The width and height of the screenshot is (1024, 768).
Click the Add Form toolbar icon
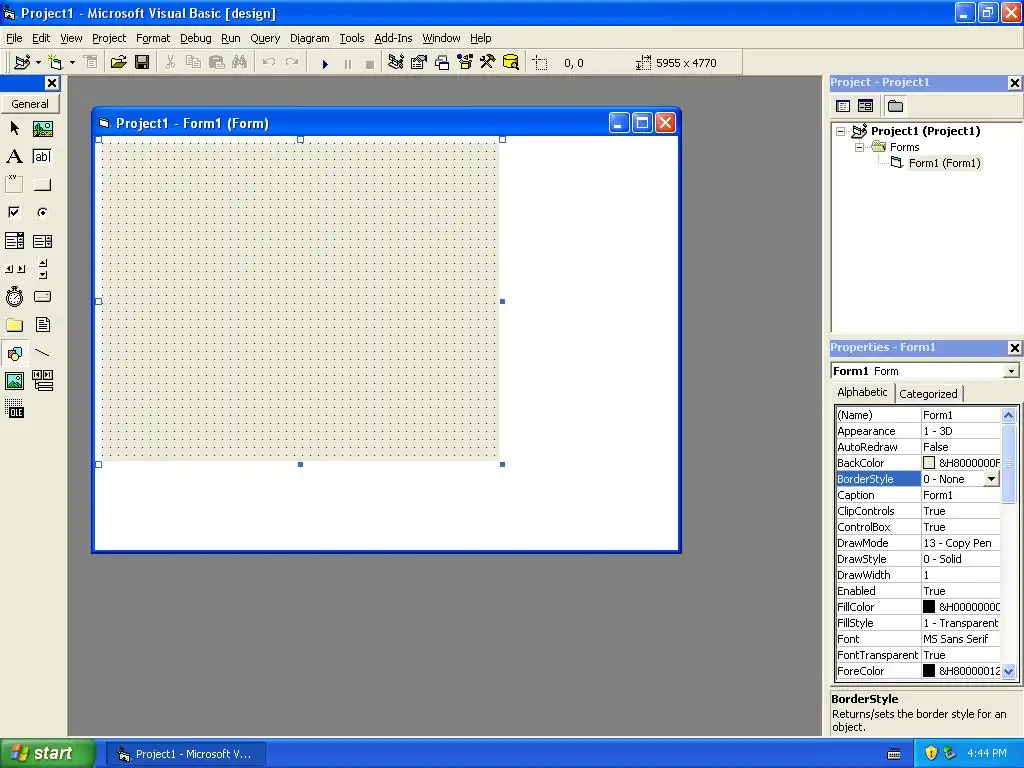[56, 63]
